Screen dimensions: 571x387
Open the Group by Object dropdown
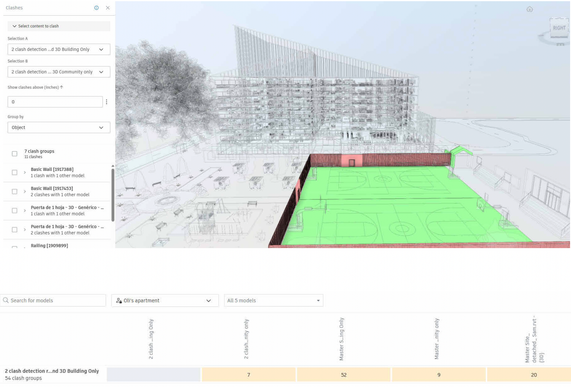59,127
